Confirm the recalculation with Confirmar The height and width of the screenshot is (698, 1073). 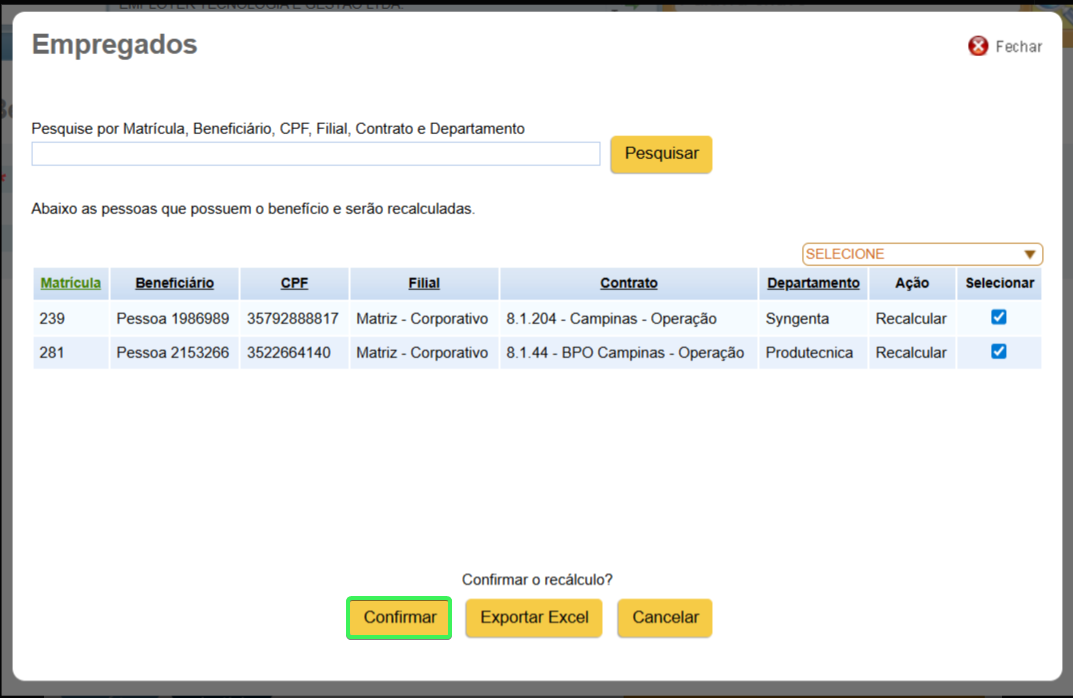(x=399, y=618)
